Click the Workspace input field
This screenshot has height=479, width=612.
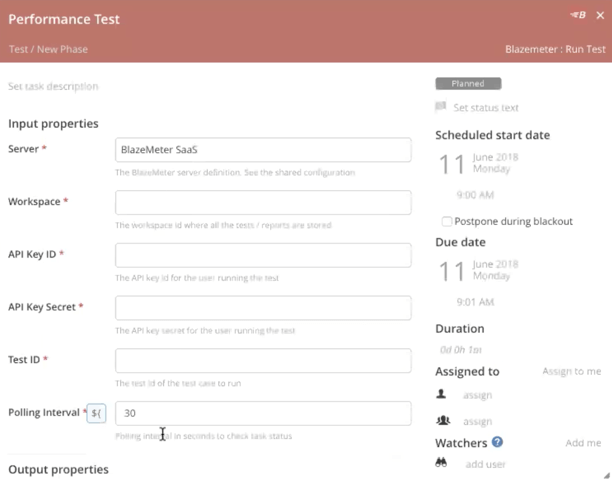click(x=263, y=202)
